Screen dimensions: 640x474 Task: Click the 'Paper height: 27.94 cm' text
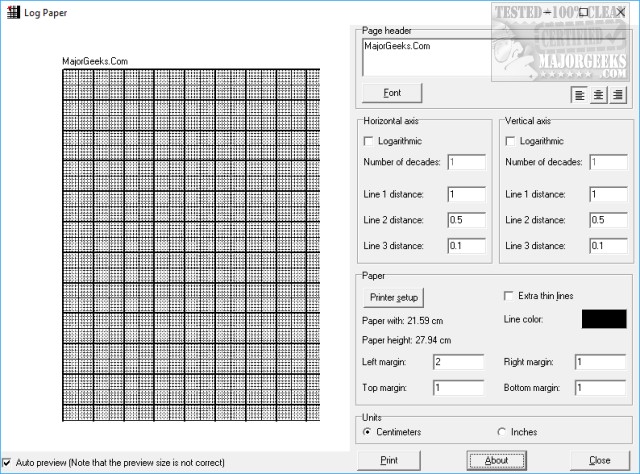tap(407, 340)
